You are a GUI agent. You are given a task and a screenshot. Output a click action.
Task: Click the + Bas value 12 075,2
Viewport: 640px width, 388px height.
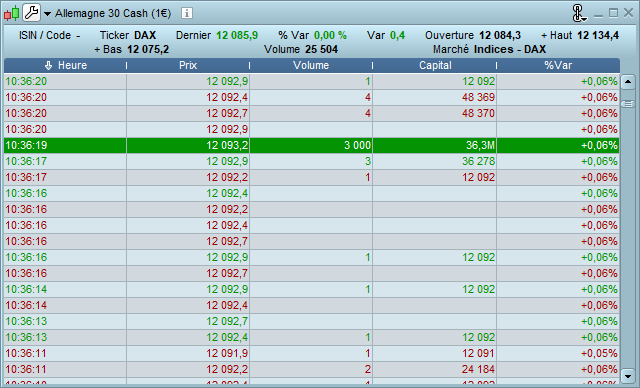[148, 49]
